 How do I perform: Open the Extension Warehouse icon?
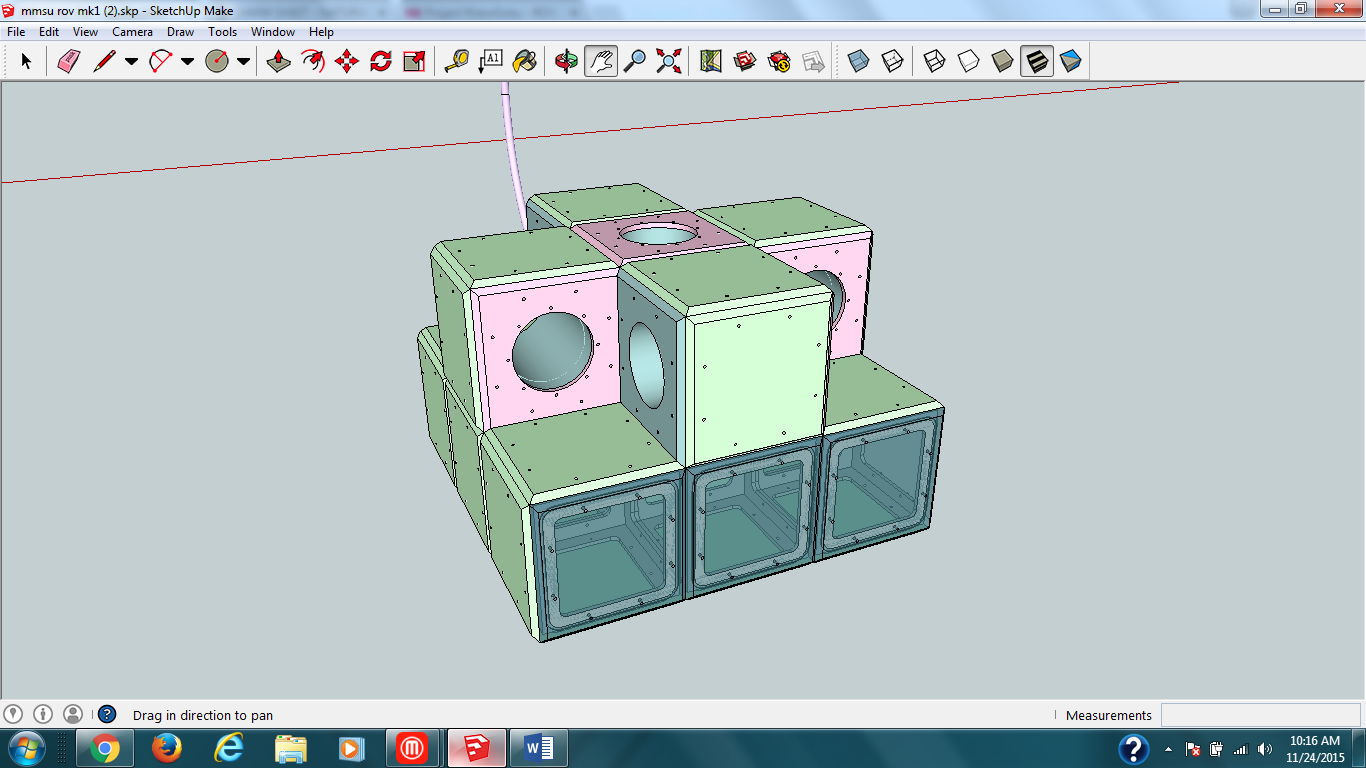779,62
